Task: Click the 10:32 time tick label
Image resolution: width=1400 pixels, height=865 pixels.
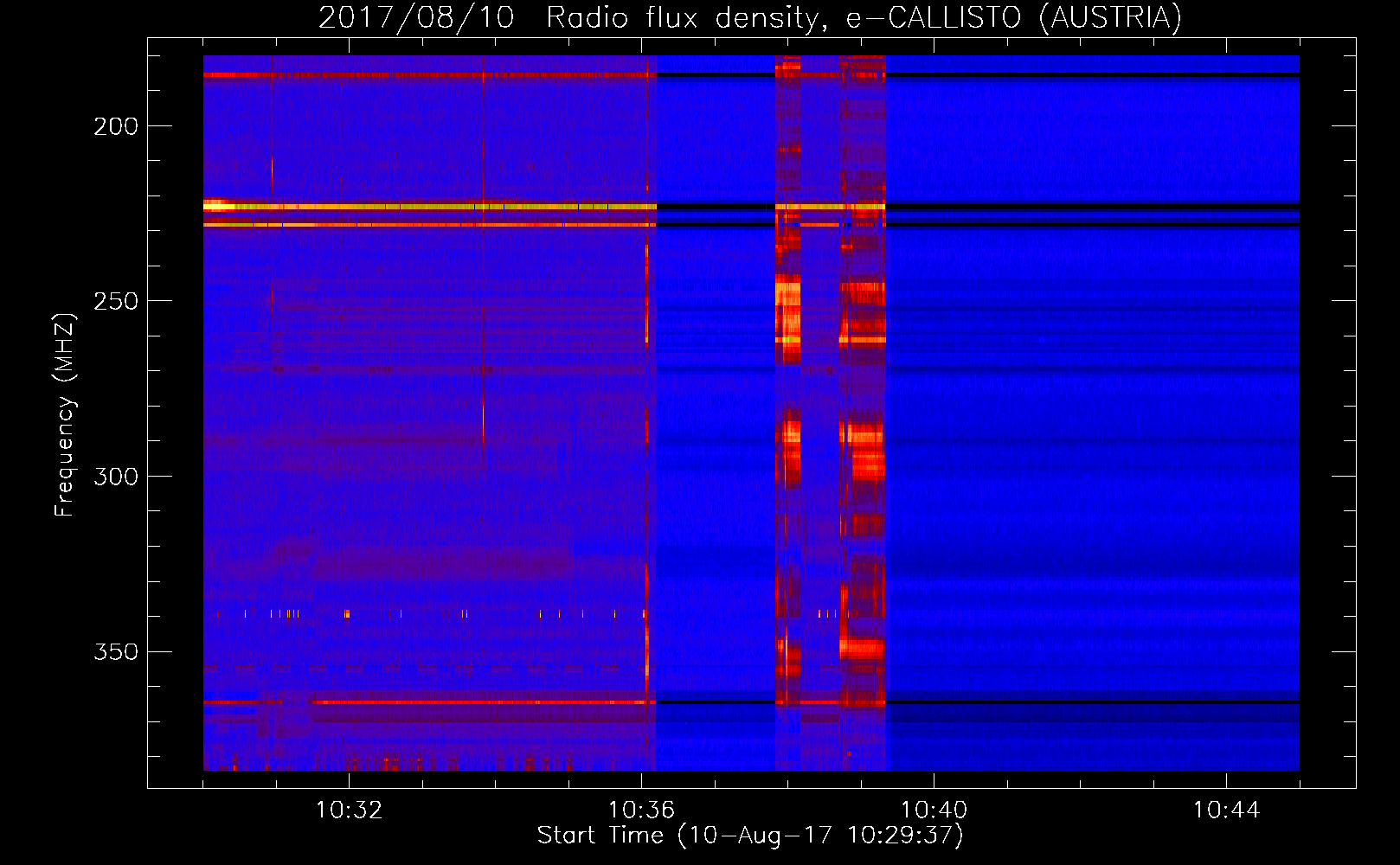Action: click(x=349, y=810)
